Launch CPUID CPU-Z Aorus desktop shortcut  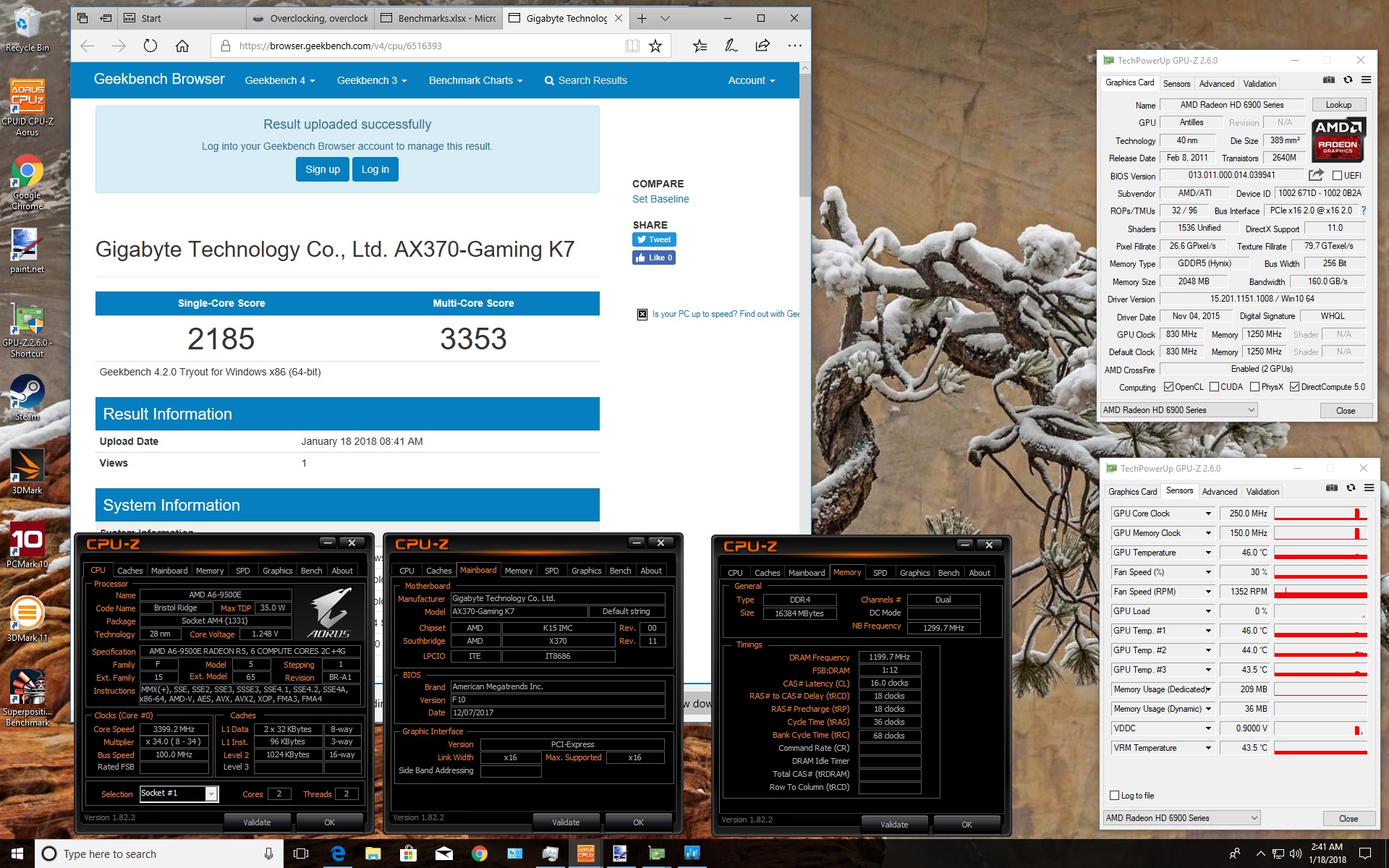(27, 108)
